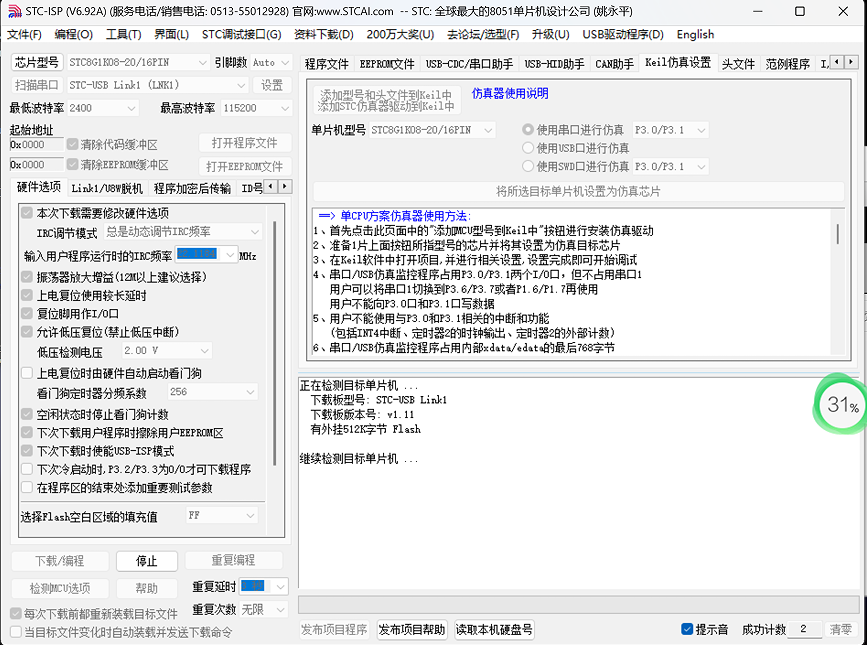The width and height of the screenshot is (867, 645).
Task: Open the 界面(L) menu
Action: (x=171, y=34)
